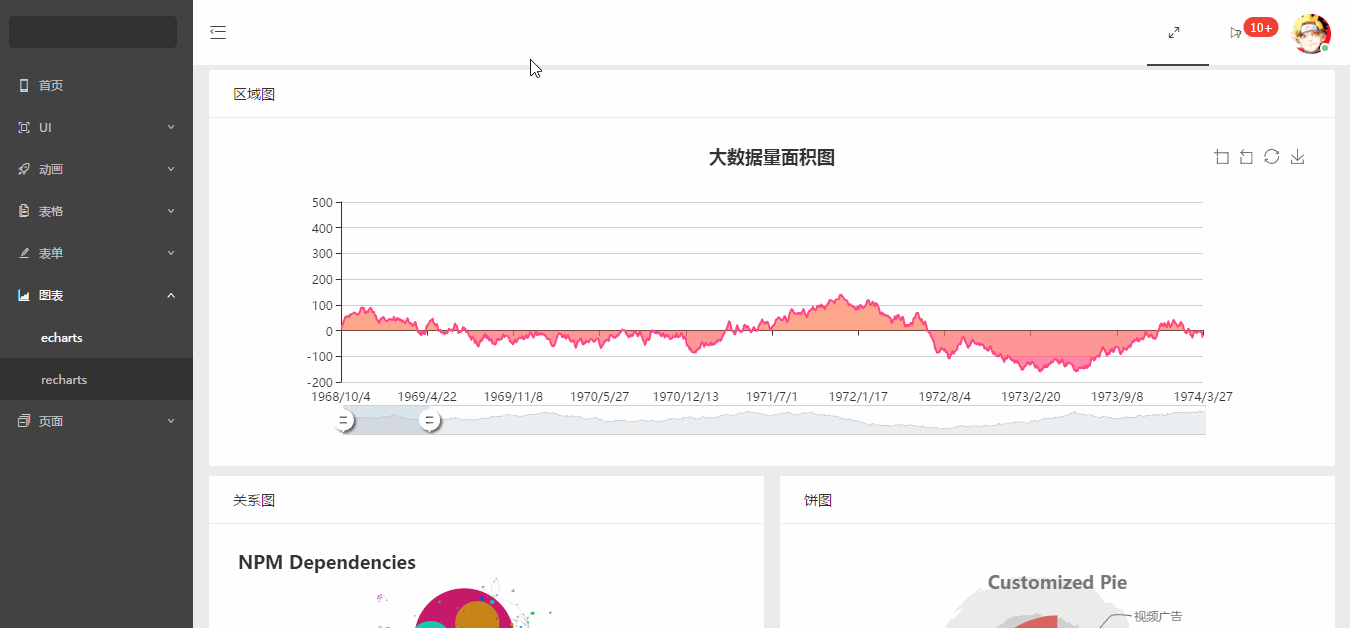Select the echarts menu item

[x=62, y=338]
